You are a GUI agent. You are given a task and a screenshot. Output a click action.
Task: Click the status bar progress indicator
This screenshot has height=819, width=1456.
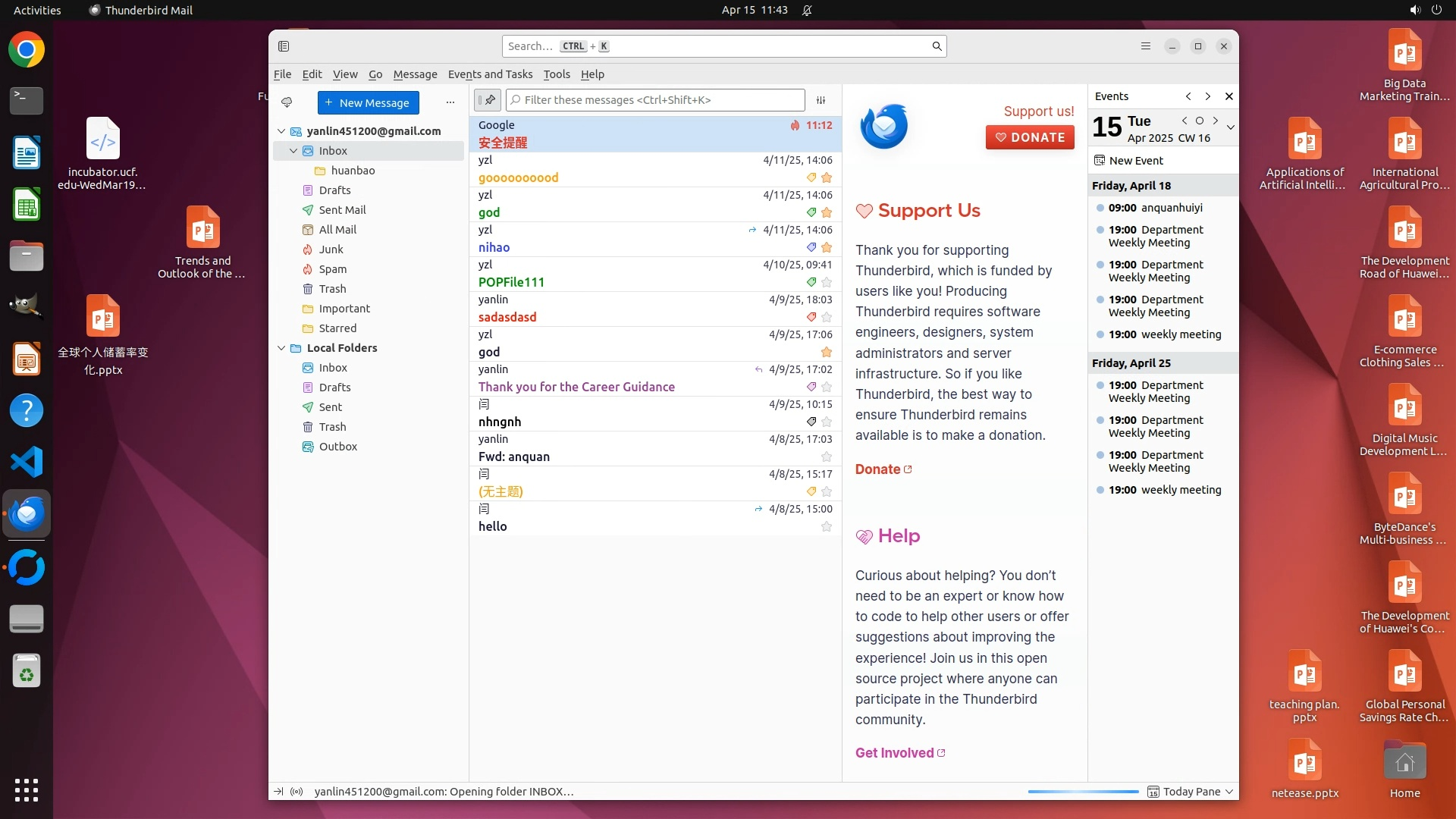point(1083,792)
